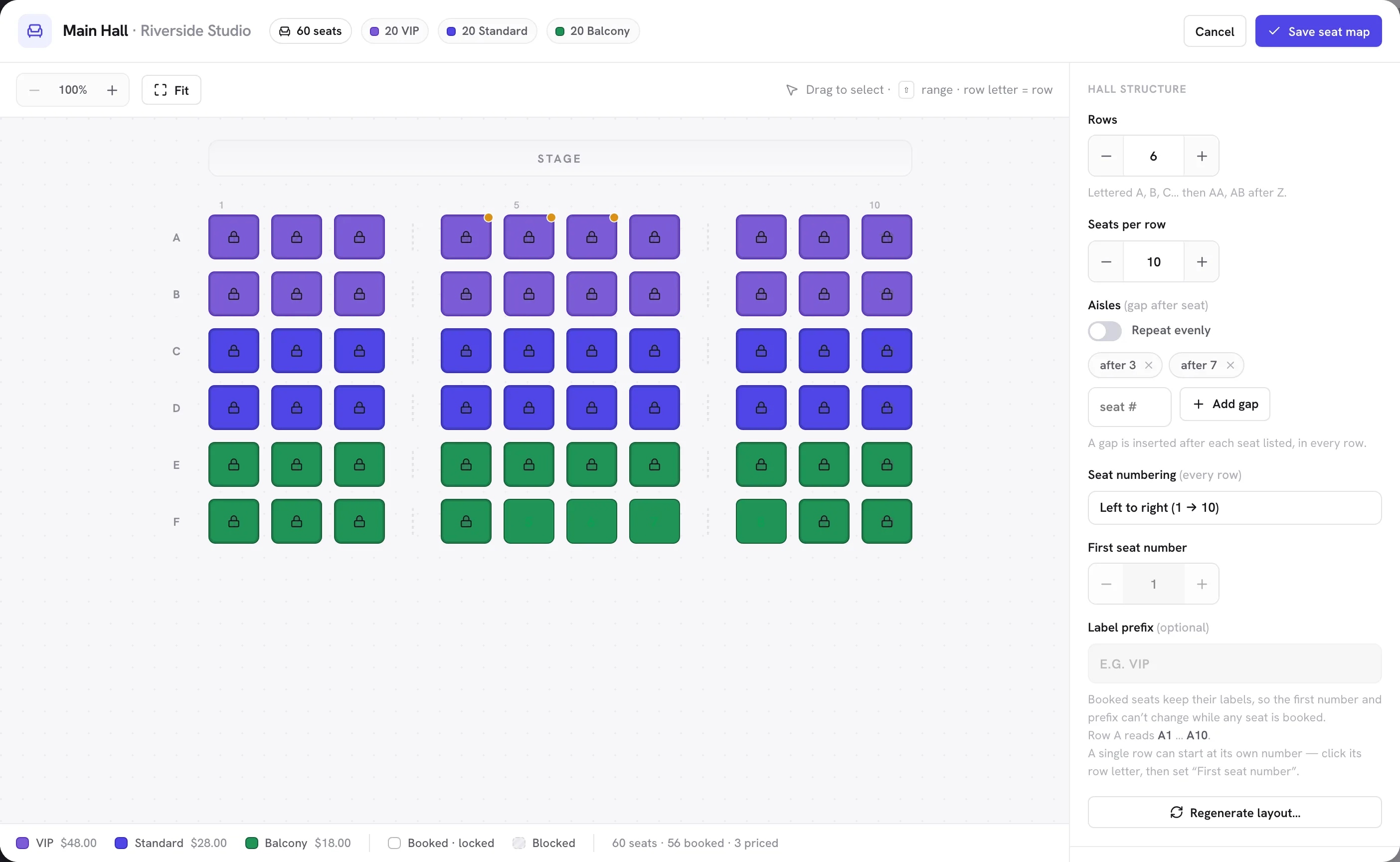Select unbooked Balcony seat F8

pos(761,522)
